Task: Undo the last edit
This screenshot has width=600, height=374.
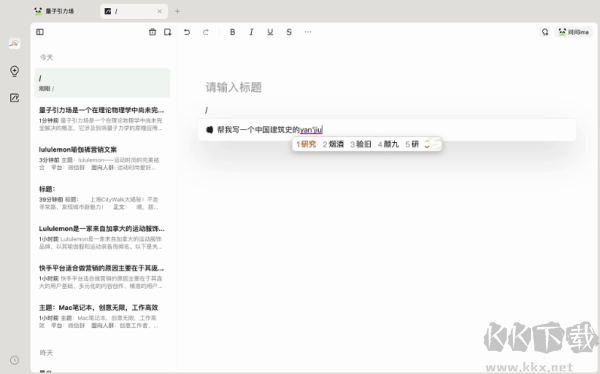Action: [x=187, y=32]
